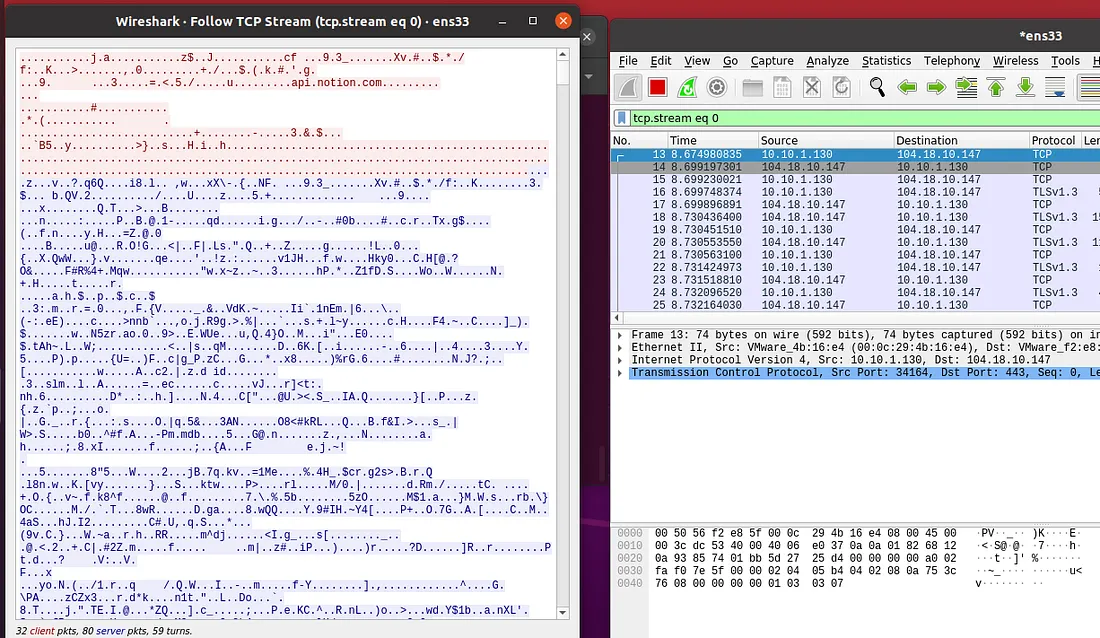
Task: Open the Statistics menu
Action: [886, 61]
